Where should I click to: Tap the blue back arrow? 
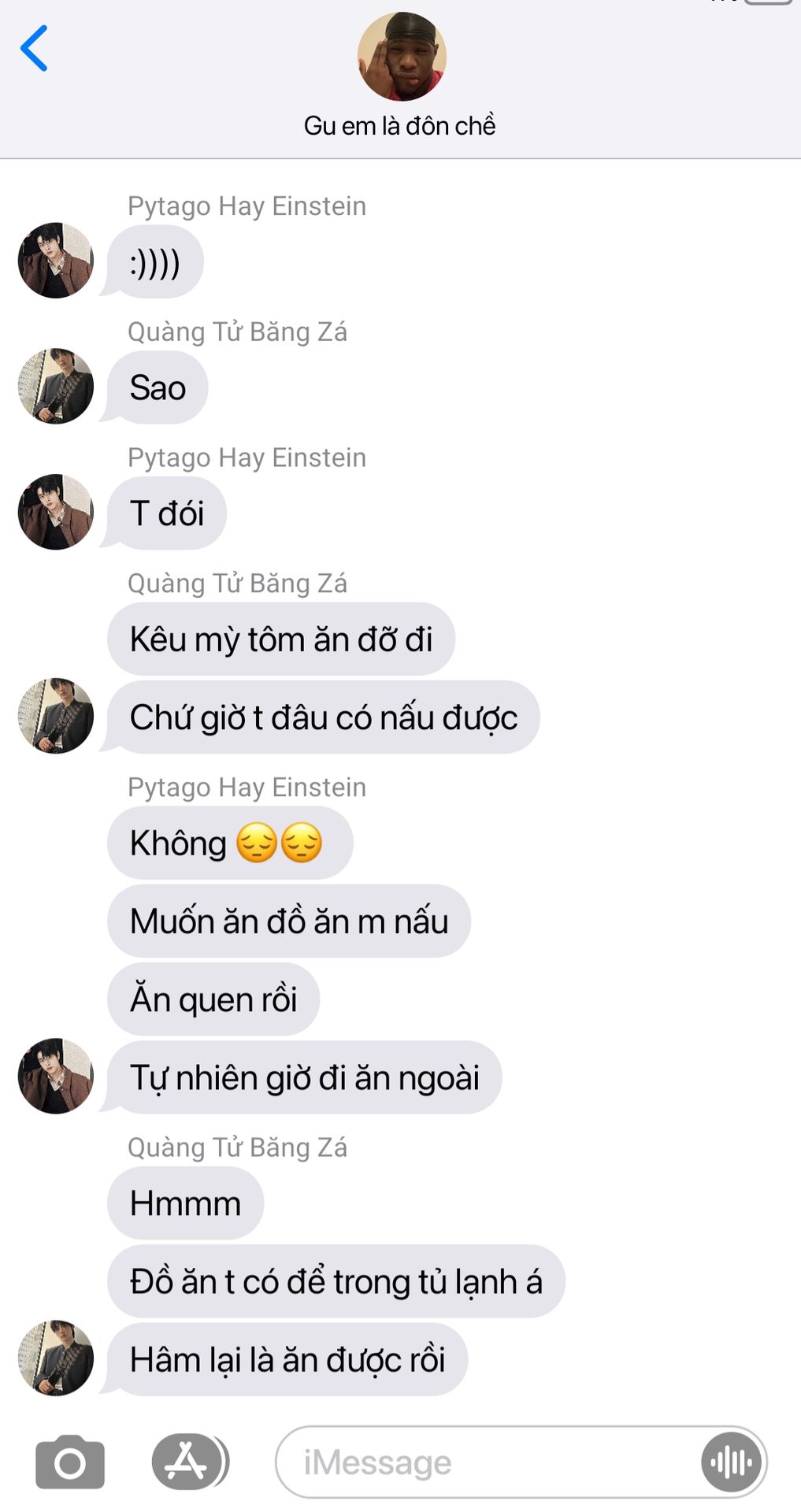click(x=34, y=48)
